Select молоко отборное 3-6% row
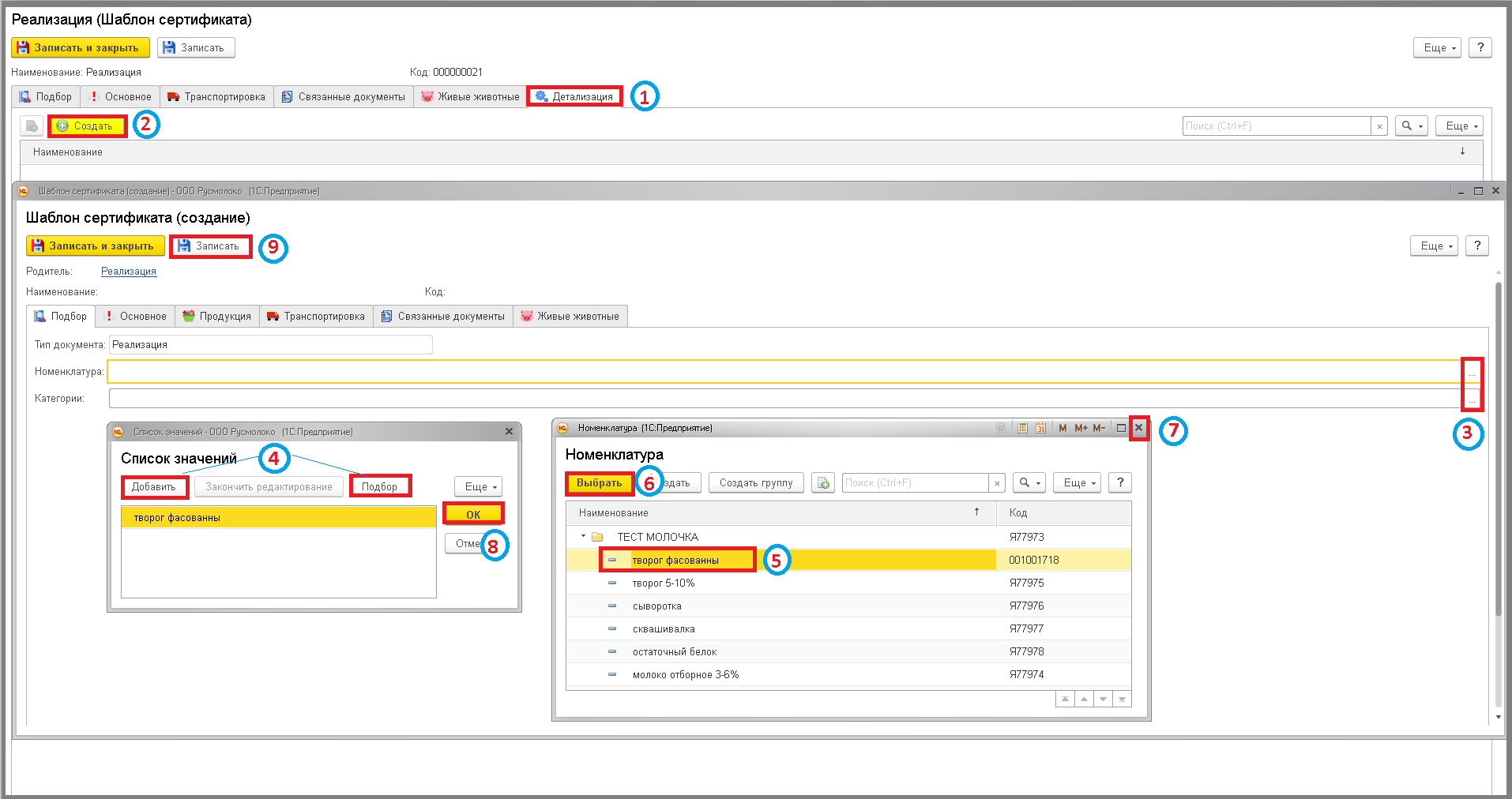This screenshot has width=1512, height=799. tap(848, 674)
